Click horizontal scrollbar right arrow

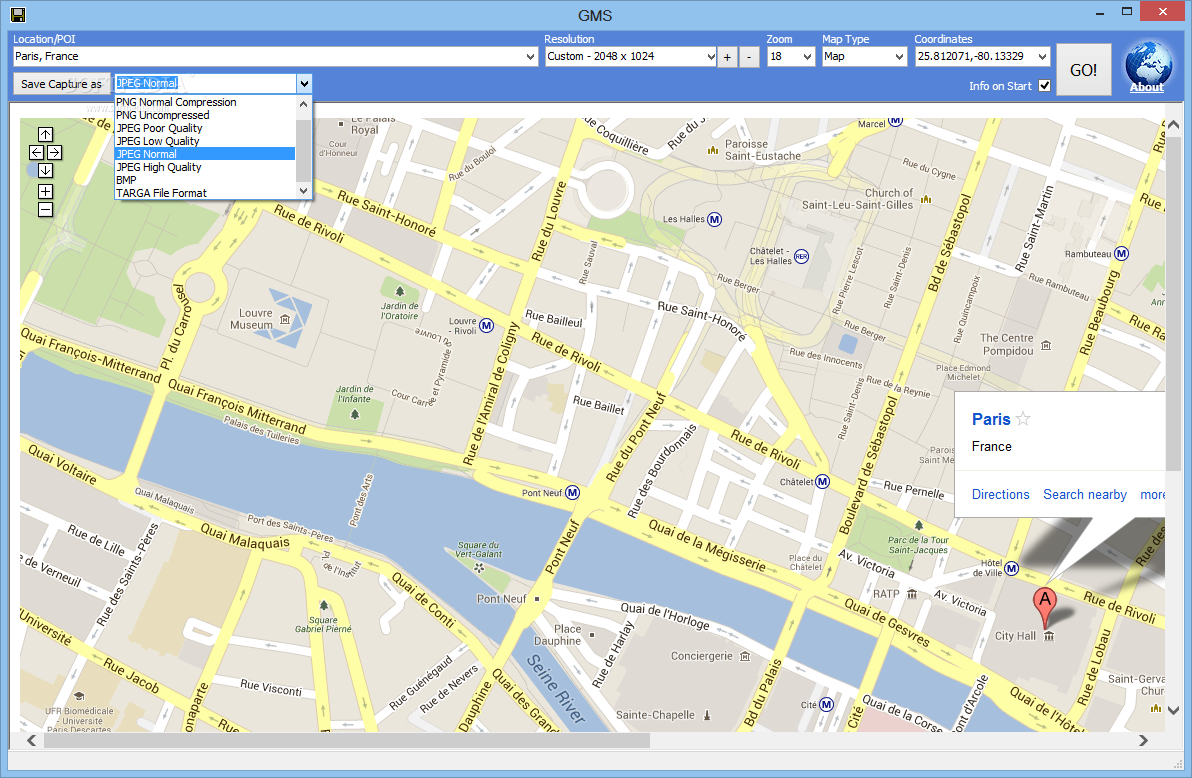tap(1143, 740)
